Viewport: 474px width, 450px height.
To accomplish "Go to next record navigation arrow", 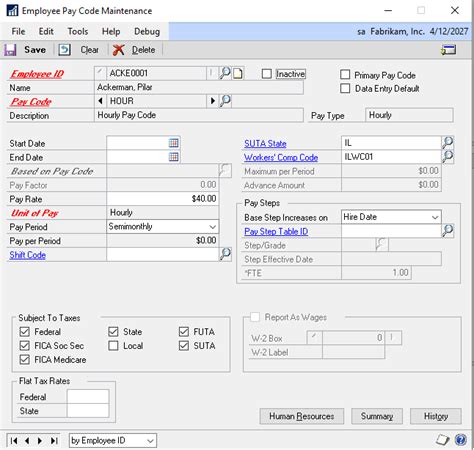I will point(40,441).
